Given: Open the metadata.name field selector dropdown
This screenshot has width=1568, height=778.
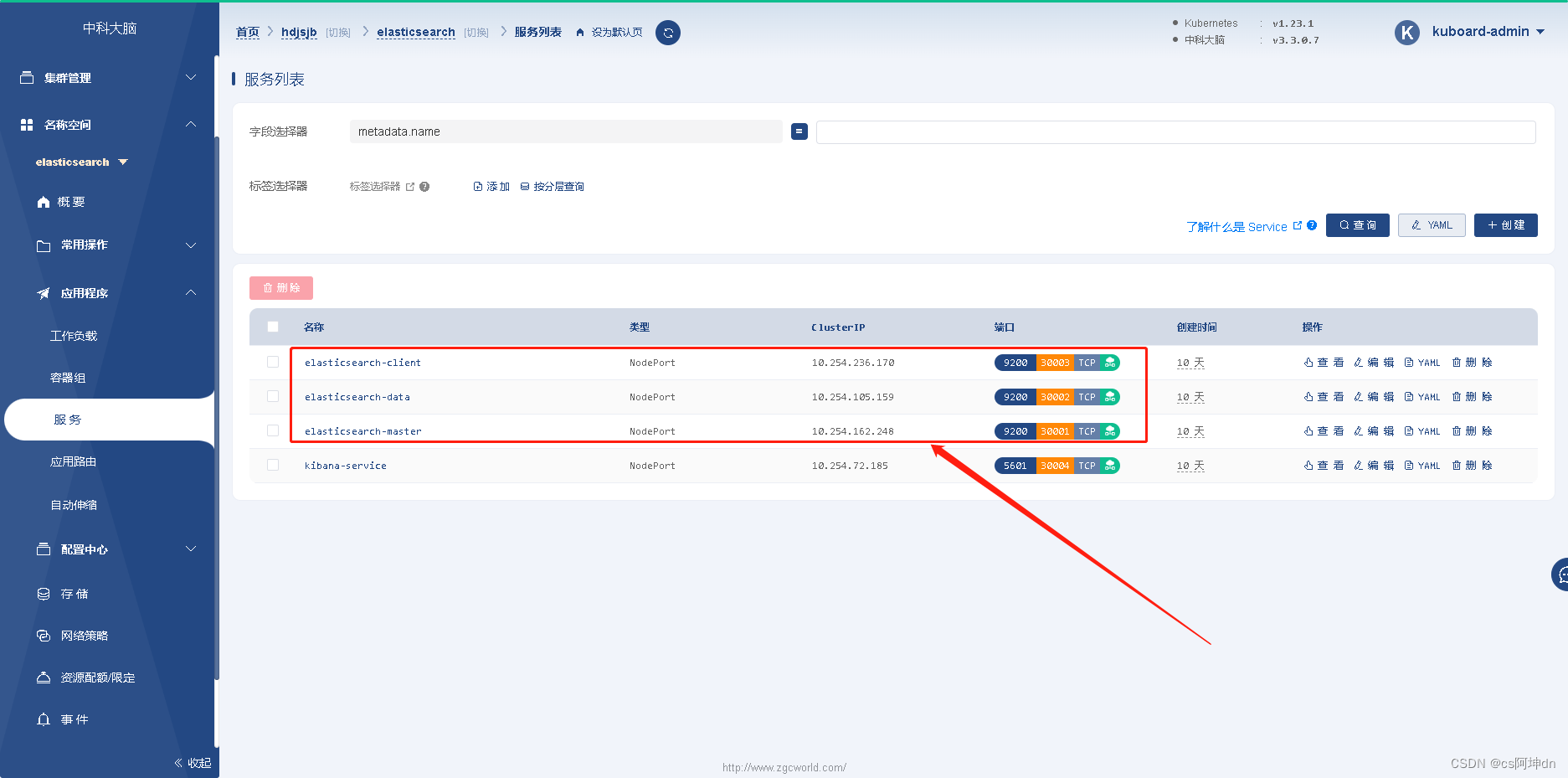Looking at the screenshot, I should coord(566,131).
